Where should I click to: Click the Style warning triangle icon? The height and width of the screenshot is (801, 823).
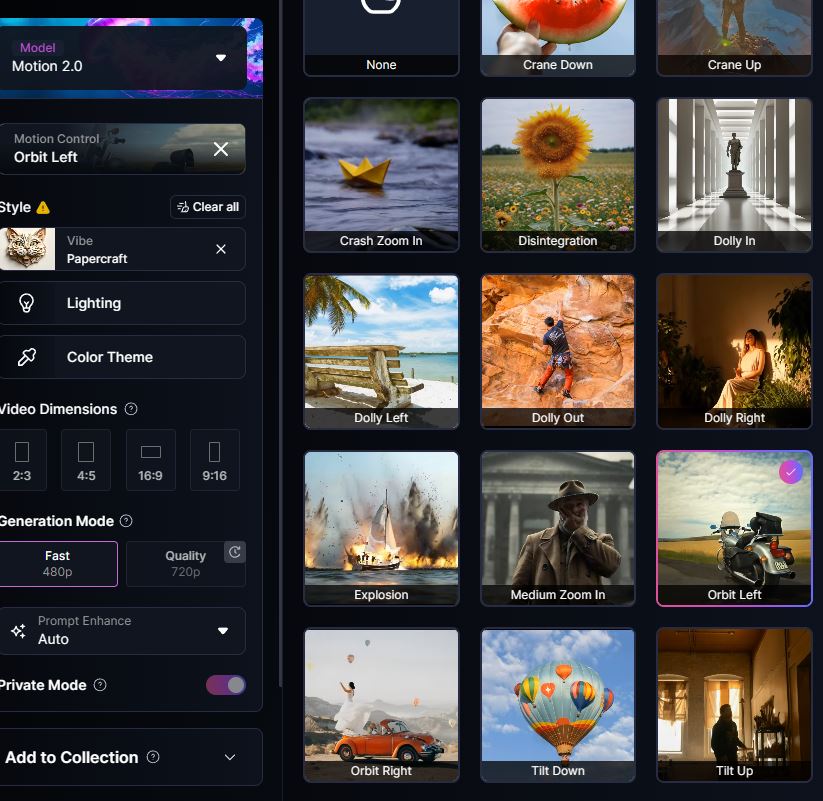tap(43, 208)
